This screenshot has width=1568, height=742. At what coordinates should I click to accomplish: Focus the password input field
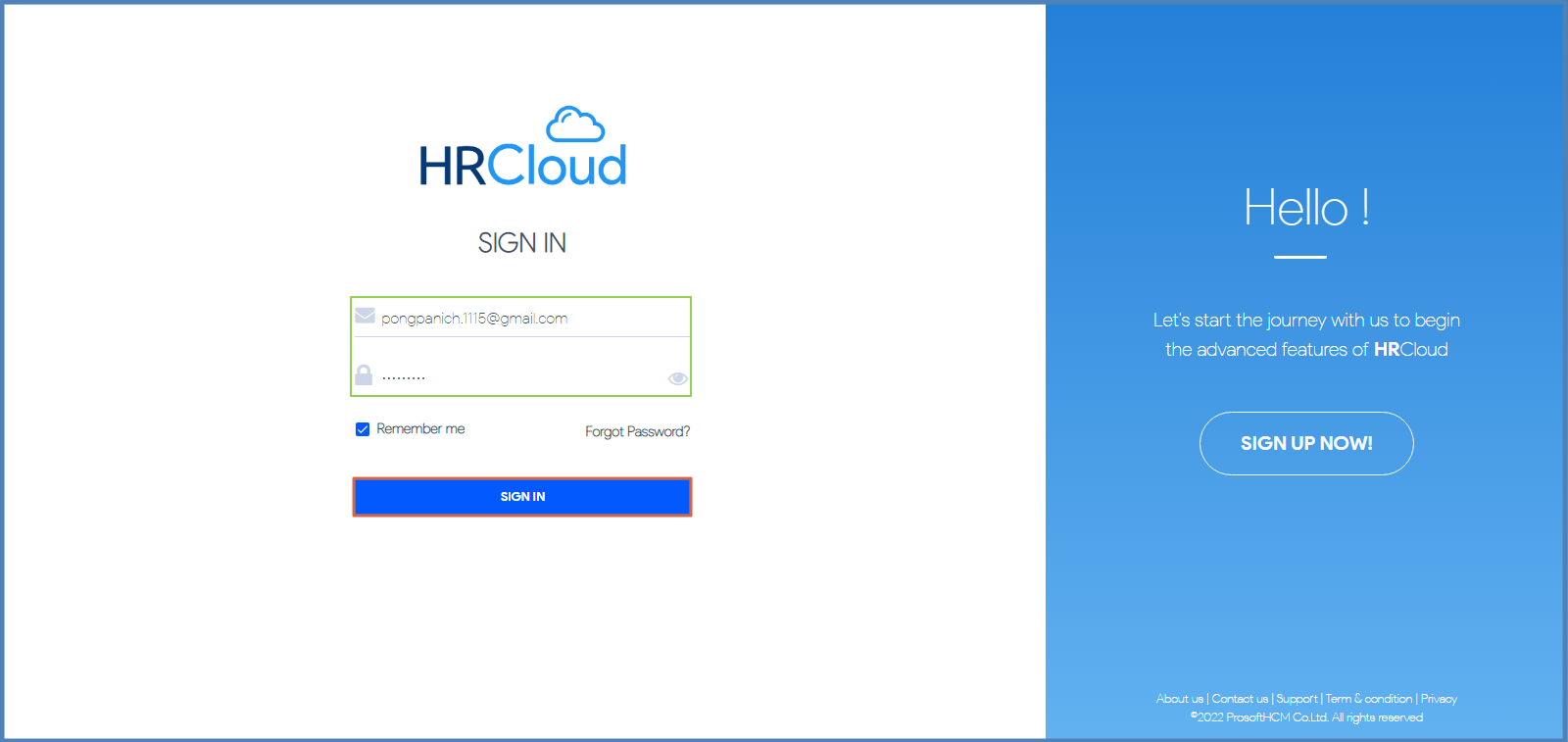pos(521,375)
